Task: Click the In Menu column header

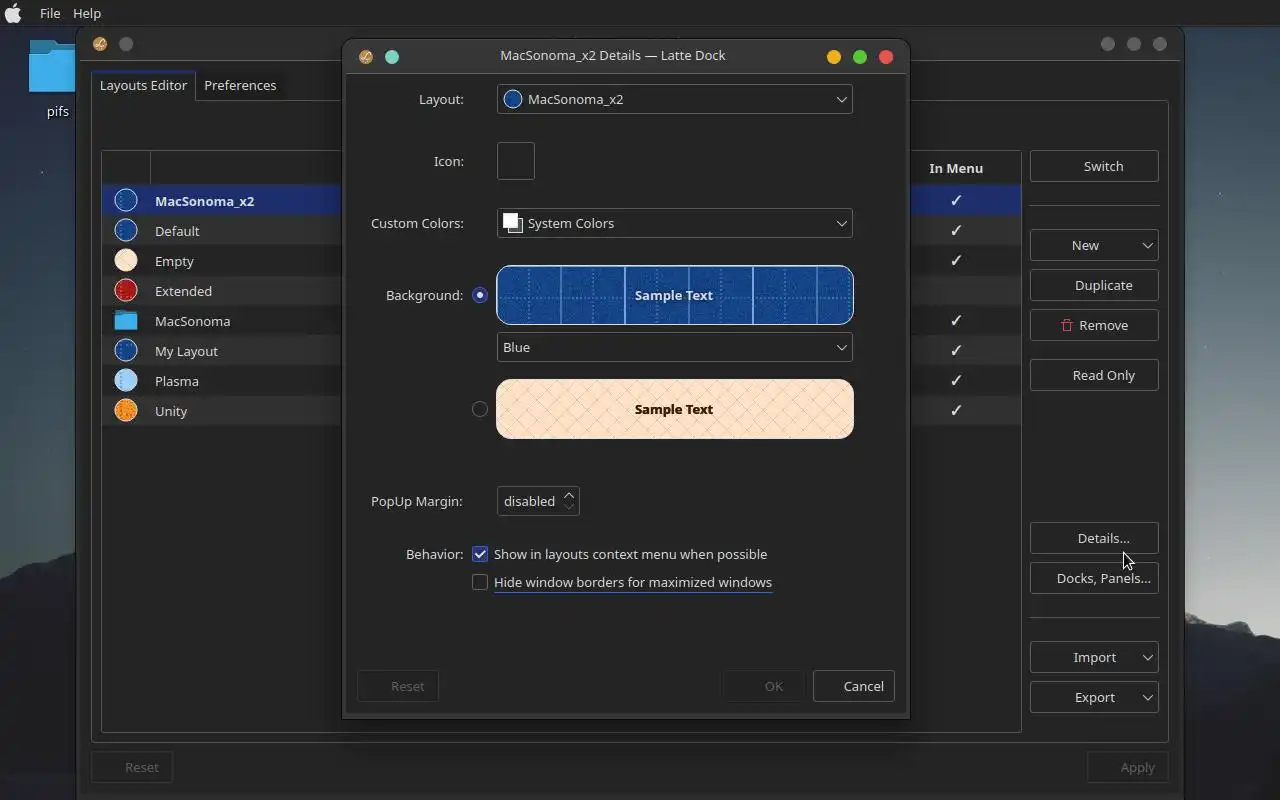Action: 956,168
